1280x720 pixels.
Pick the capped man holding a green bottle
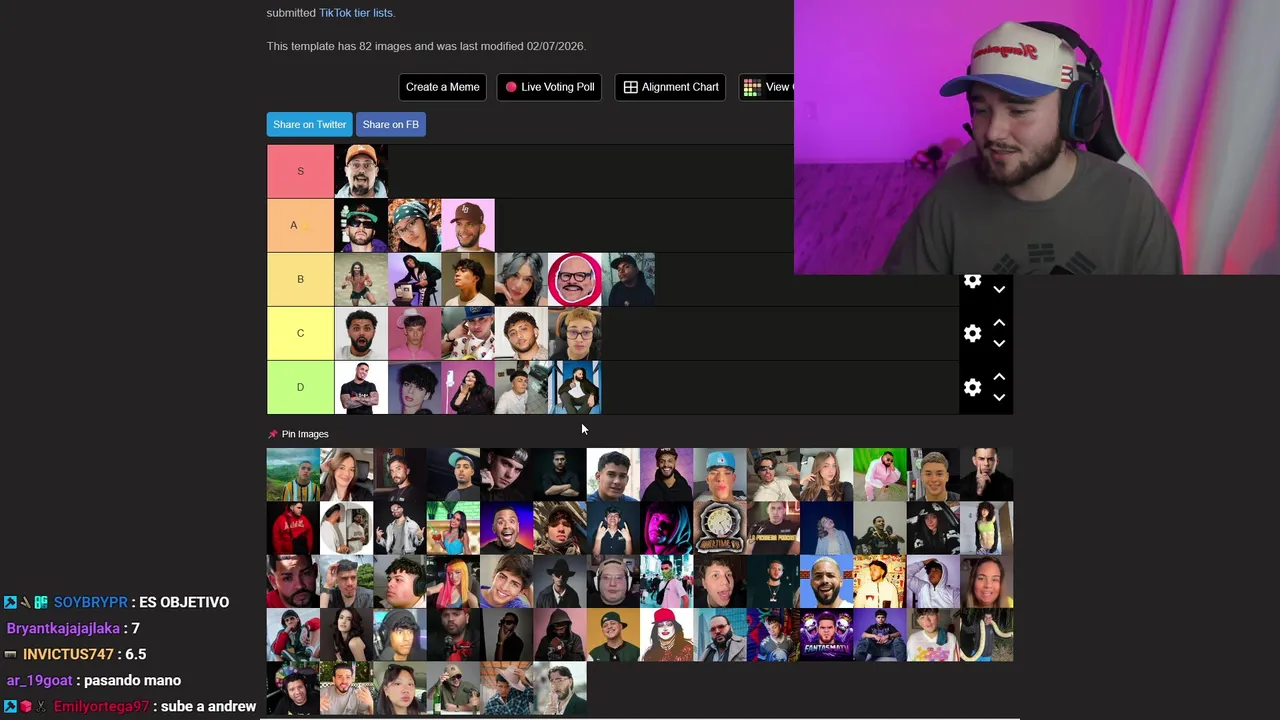(453, 688)
